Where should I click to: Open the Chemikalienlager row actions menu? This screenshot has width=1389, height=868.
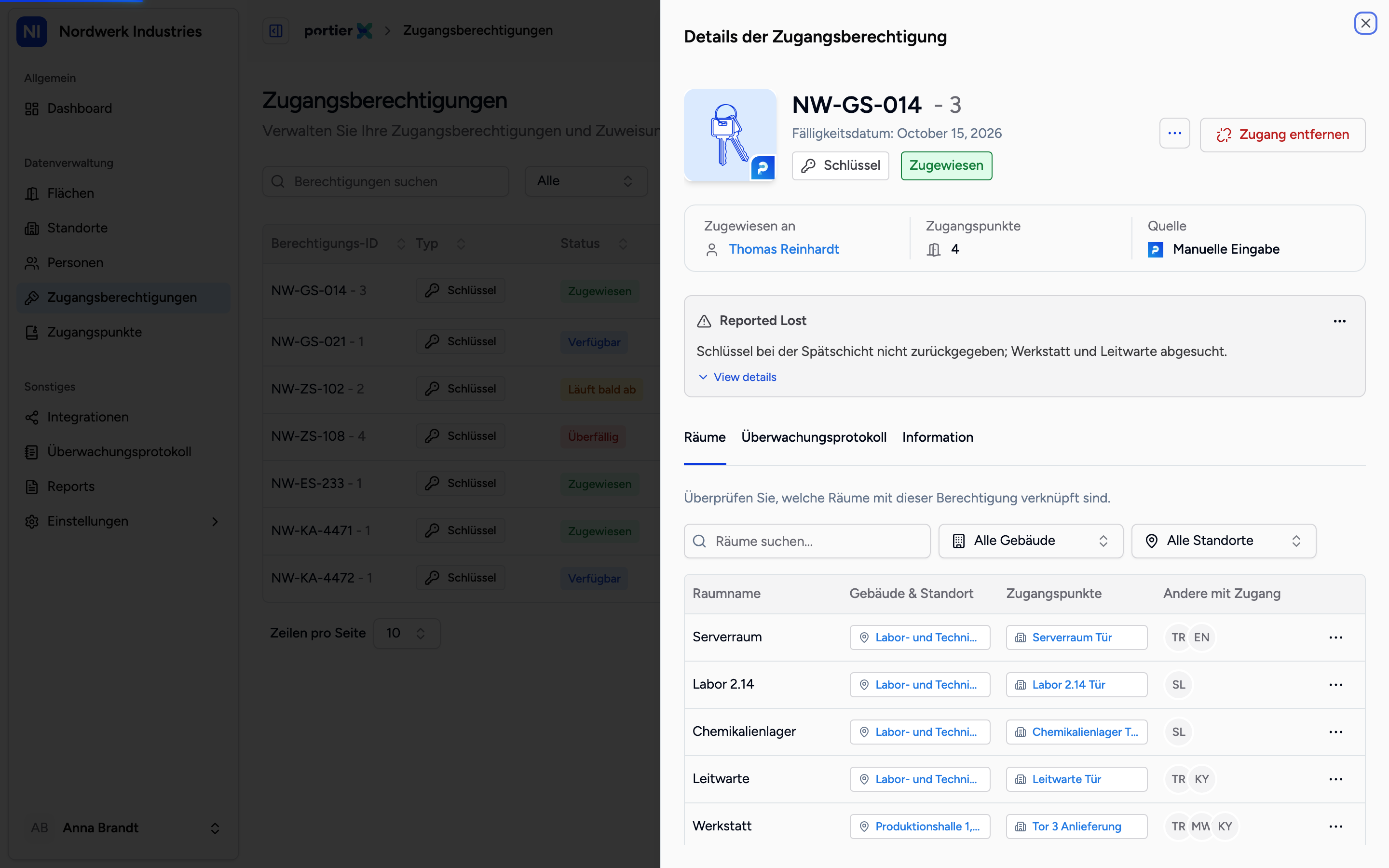click(x=1335, y=732)
